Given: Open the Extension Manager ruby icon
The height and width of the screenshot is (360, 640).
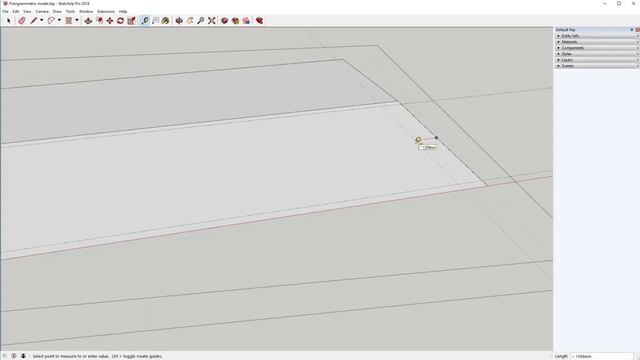Looking at the screenshot, I should [260, 20].
